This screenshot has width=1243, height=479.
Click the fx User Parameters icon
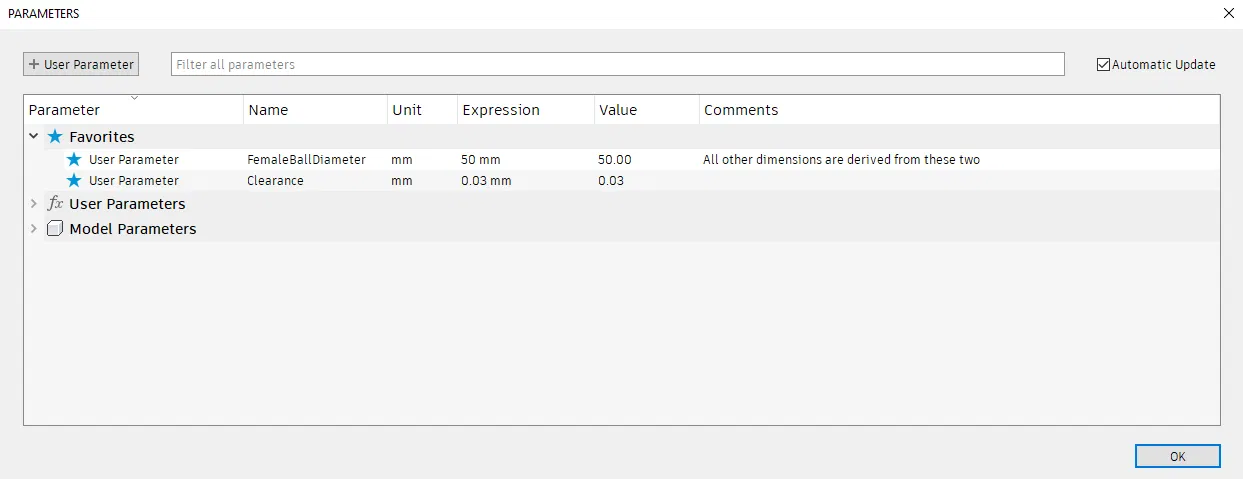point(55,204)
